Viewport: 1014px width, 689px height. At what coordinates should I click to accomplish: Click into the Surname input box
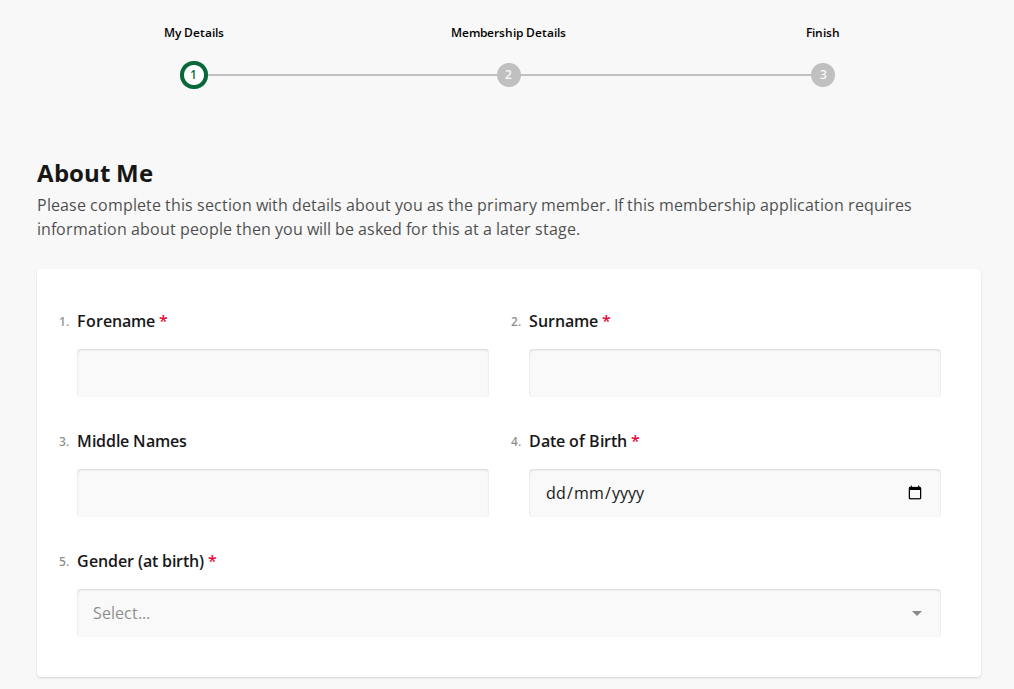734,373
